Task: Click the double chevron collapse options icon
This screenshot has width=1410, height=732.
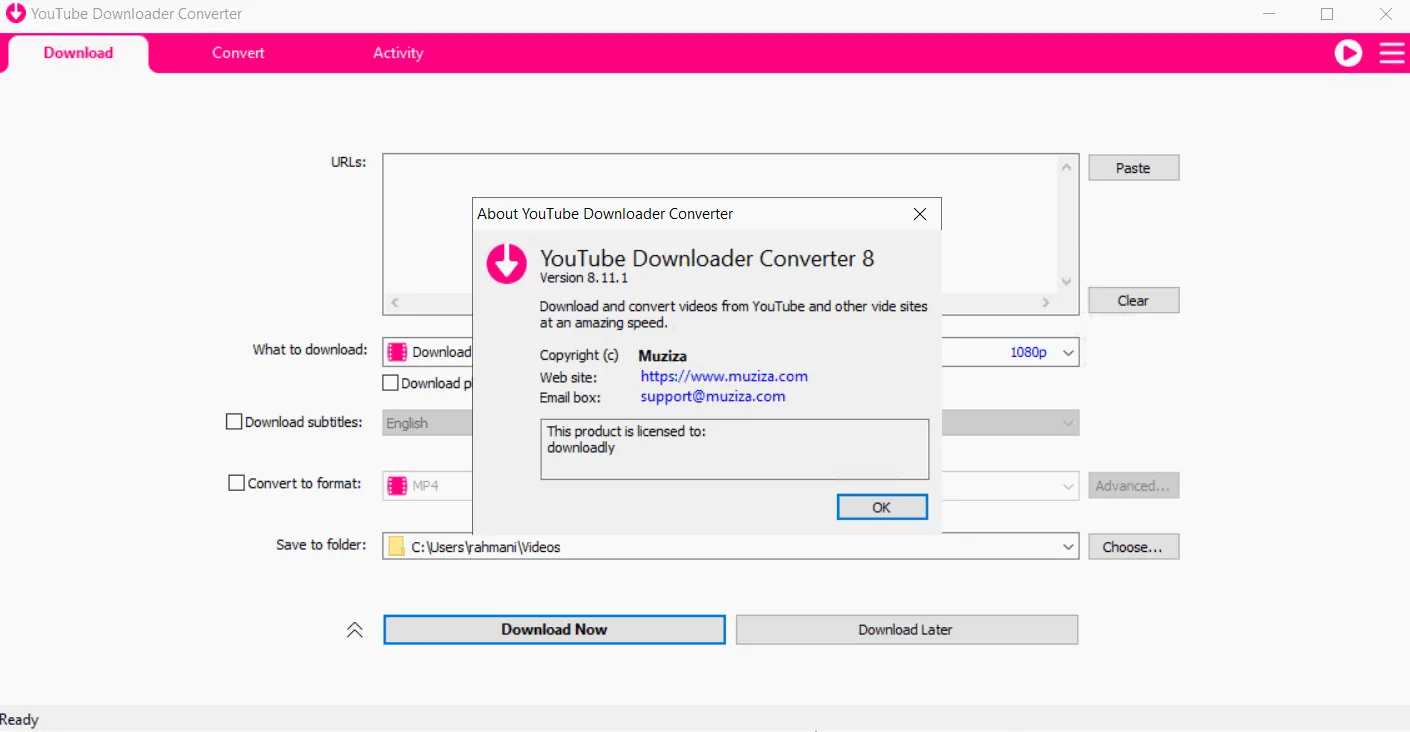Action: [355, 630]
